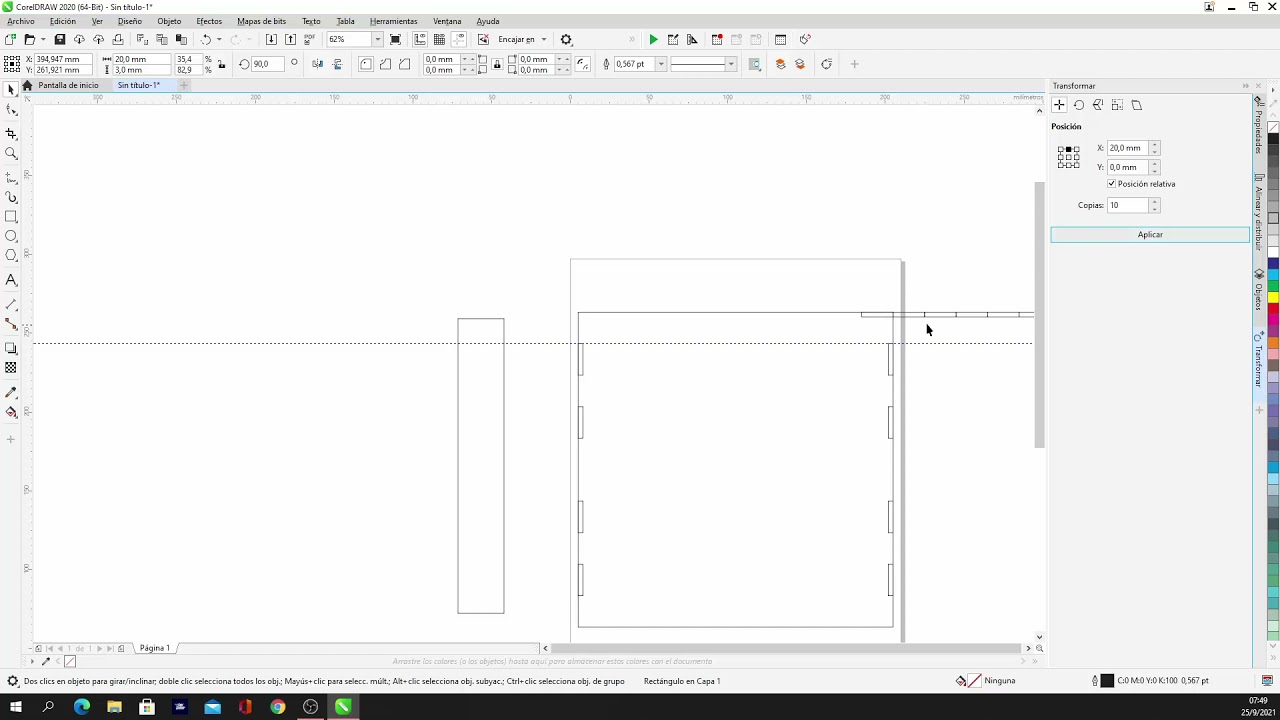Toggle the corner lock button
Screen dimensions: 1280x720
coord(497,64)
